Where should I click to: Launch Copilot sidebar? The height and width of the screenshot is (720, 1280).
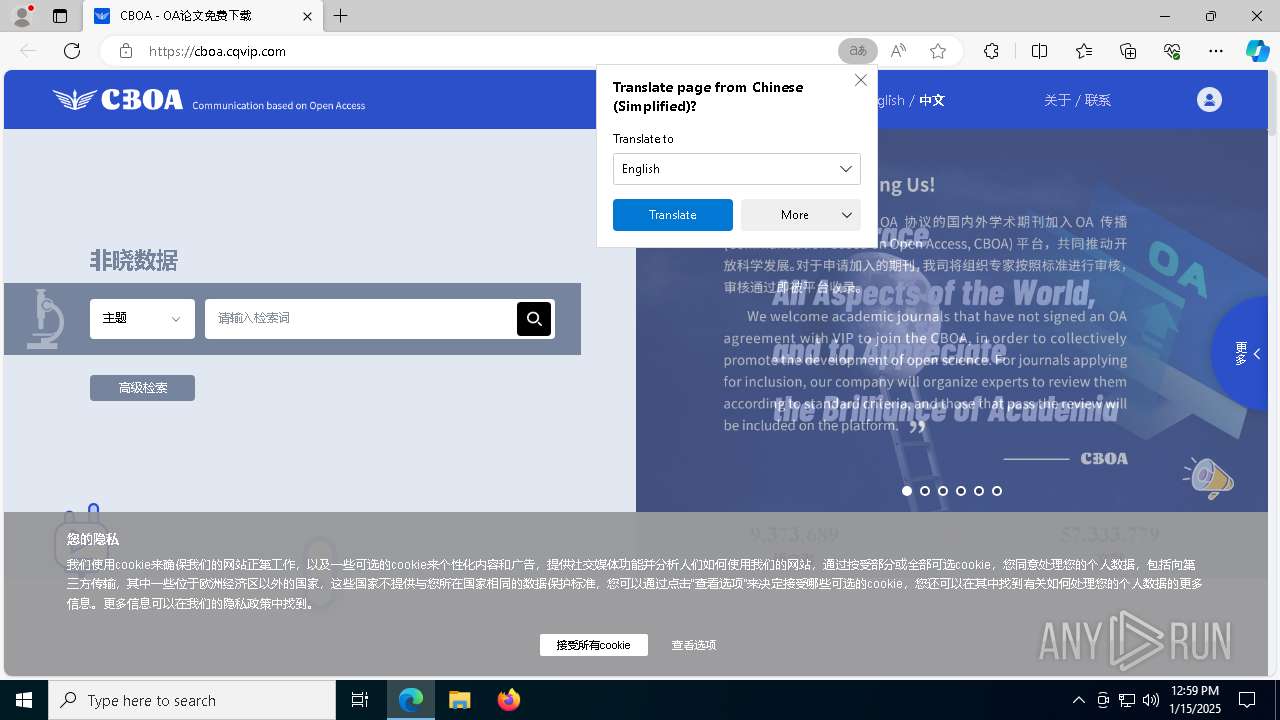coord(1257,51)
